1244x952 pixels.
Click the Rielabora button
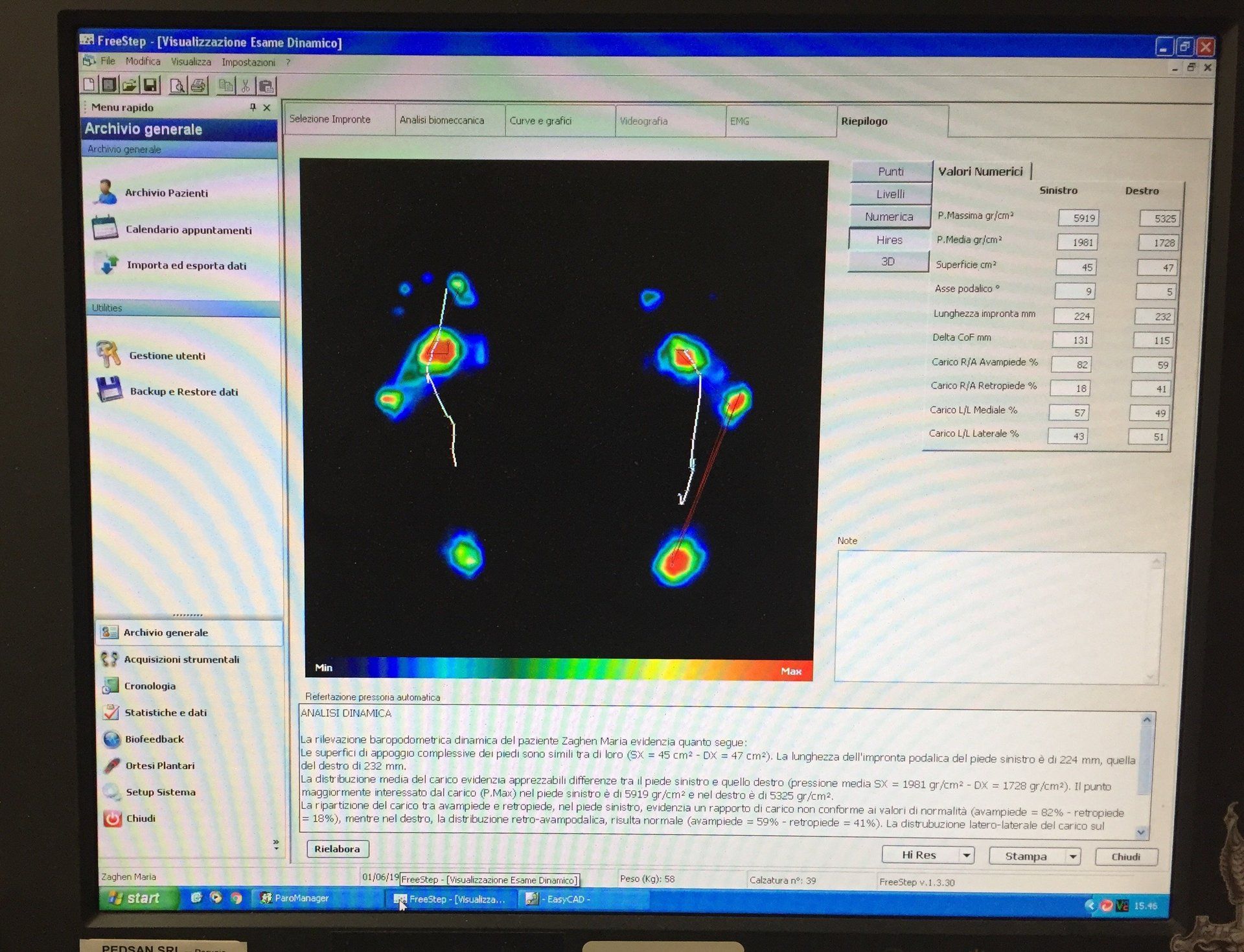(337, 849)
